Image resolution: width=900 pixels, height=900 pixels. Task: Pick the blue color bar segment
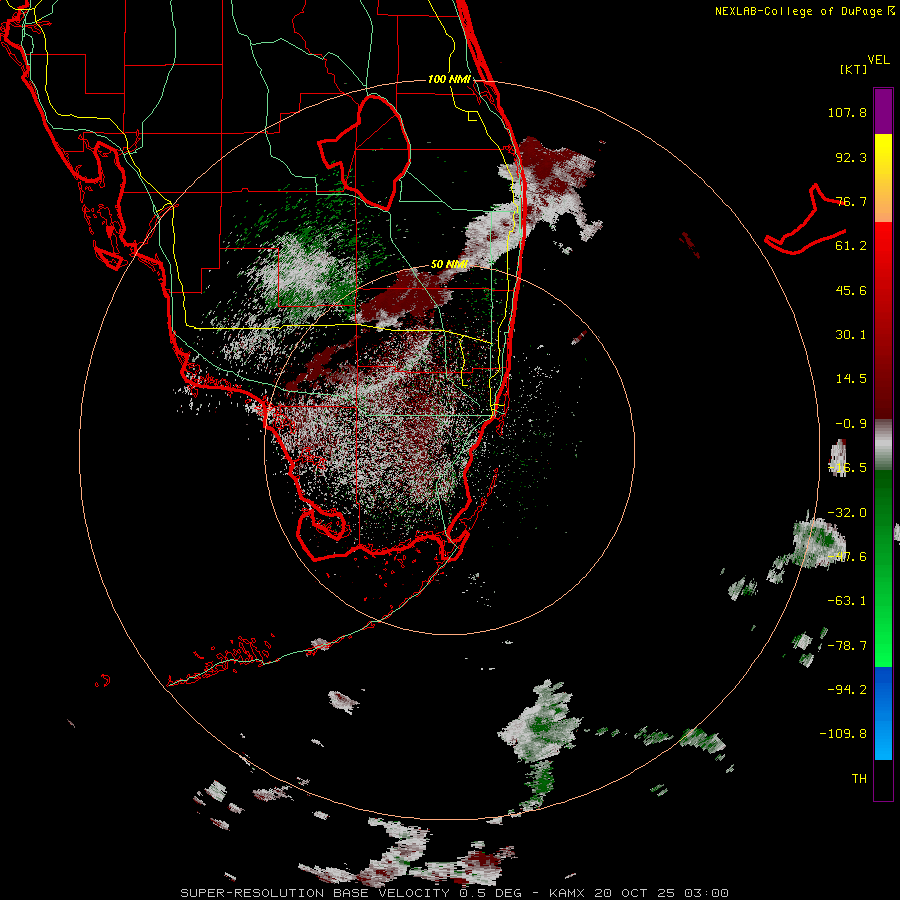click(x=883, y=689)
